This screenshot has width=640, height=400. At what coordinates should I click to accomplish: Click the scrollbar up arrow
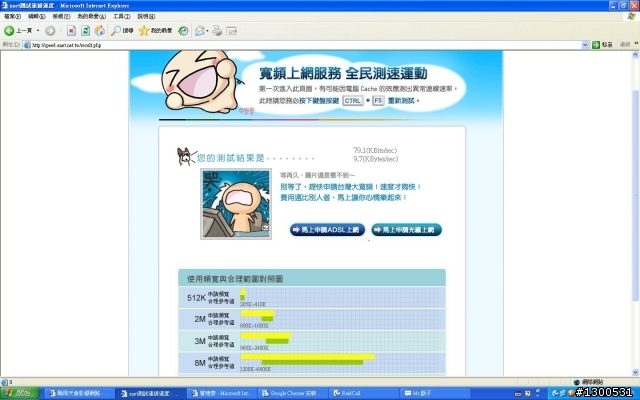tap(636, 54)
